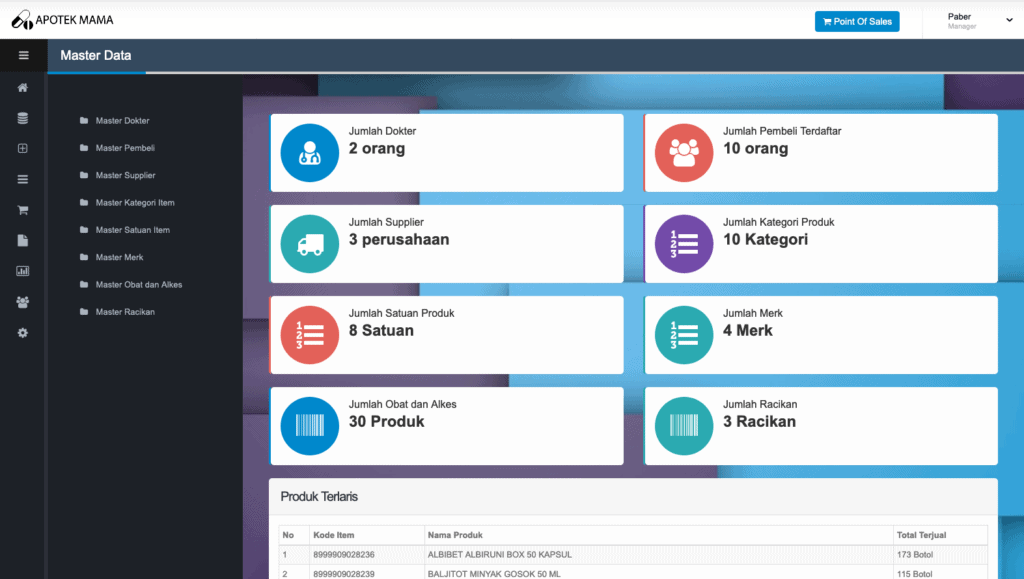Open the home icon in sidebar
The image size is (1024, 579).
click(x=23, y=87)
